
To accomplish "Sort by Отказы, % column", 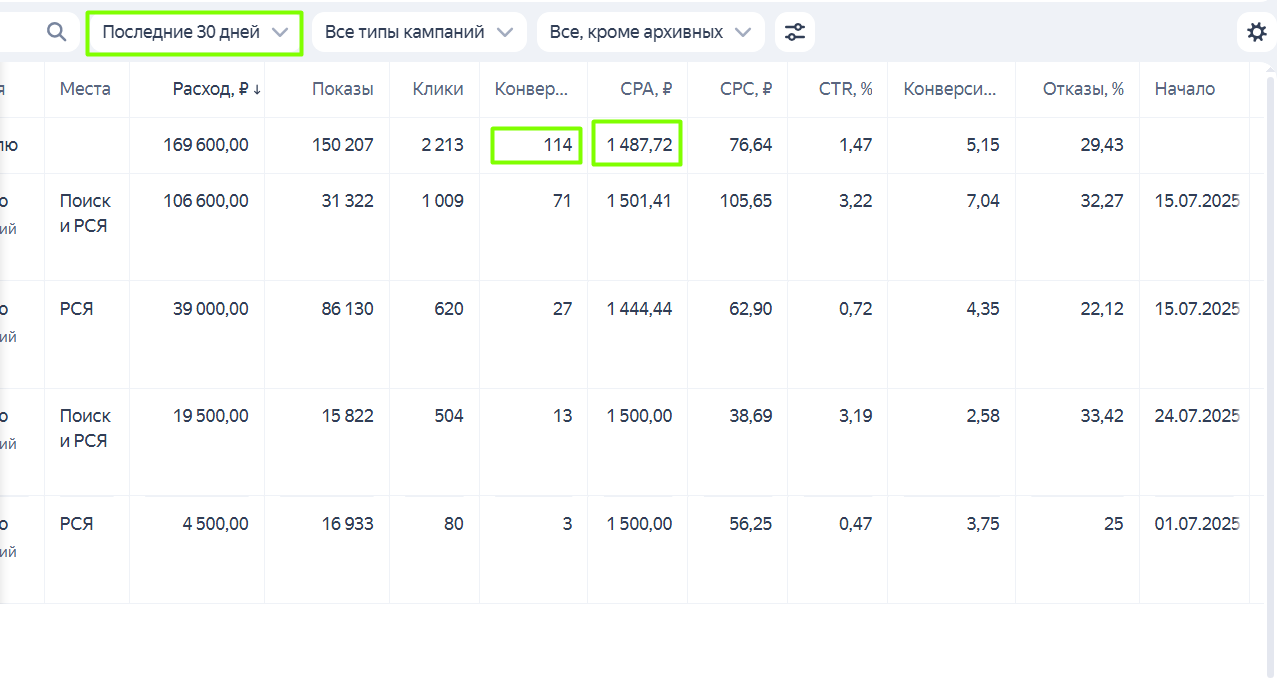I will coord(1083,89).
